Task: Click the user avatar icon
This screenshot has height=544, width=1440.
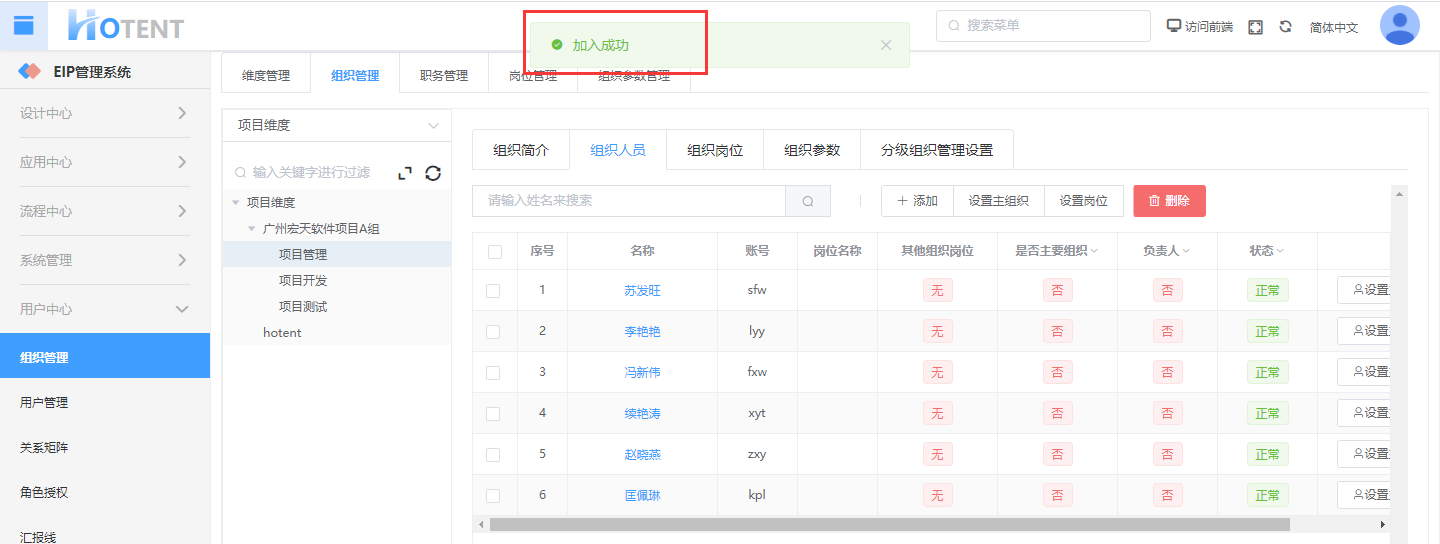Action: [x=1399, y=25]
